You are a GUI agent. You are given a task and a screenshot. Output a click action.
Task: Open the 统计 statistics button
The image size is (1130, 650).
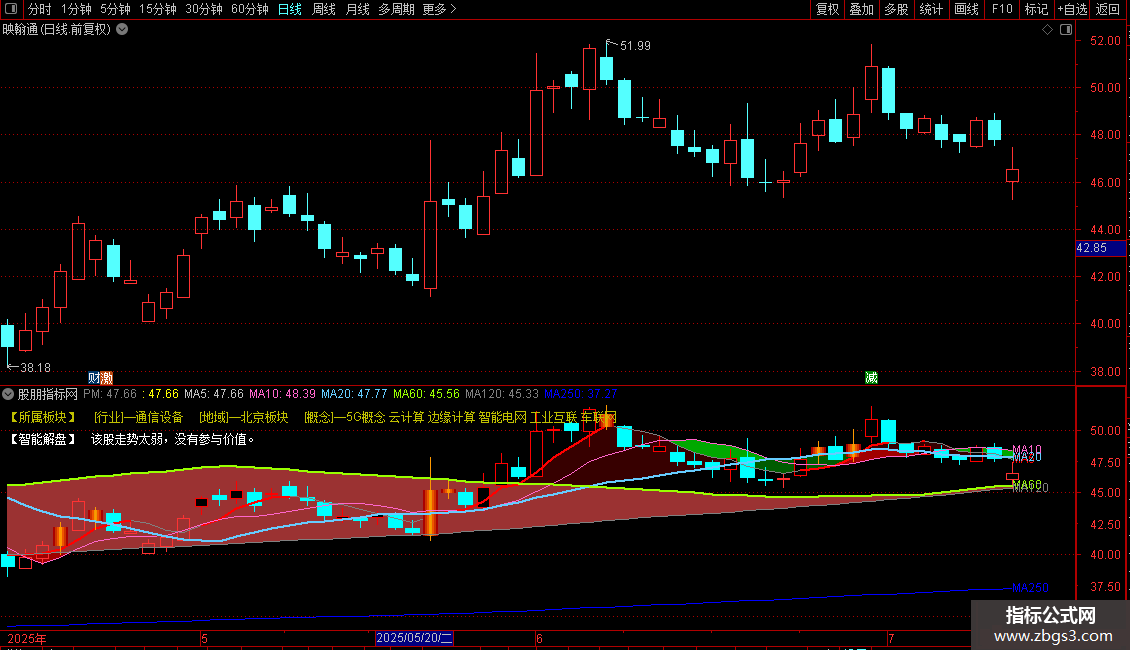[931, 9]
